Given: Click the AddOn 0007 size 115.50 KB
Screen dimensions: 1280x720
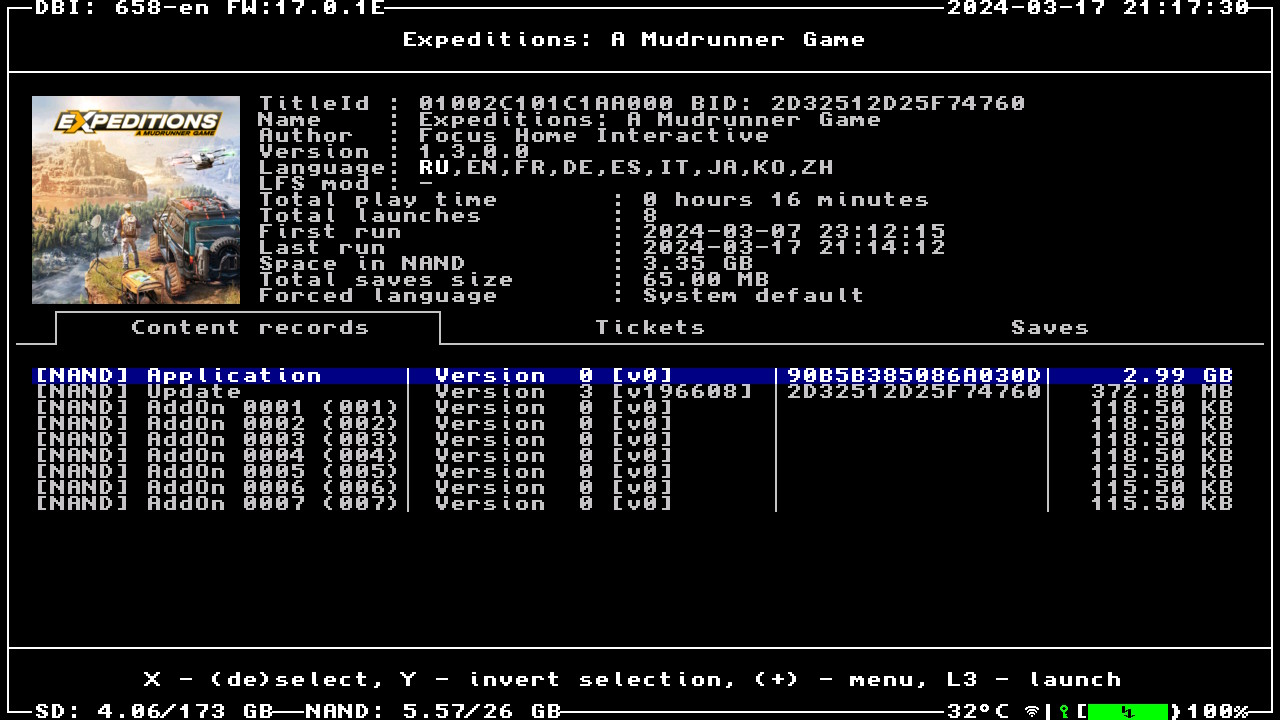Looking at the screenshot, I should (x=1162, y=504).
